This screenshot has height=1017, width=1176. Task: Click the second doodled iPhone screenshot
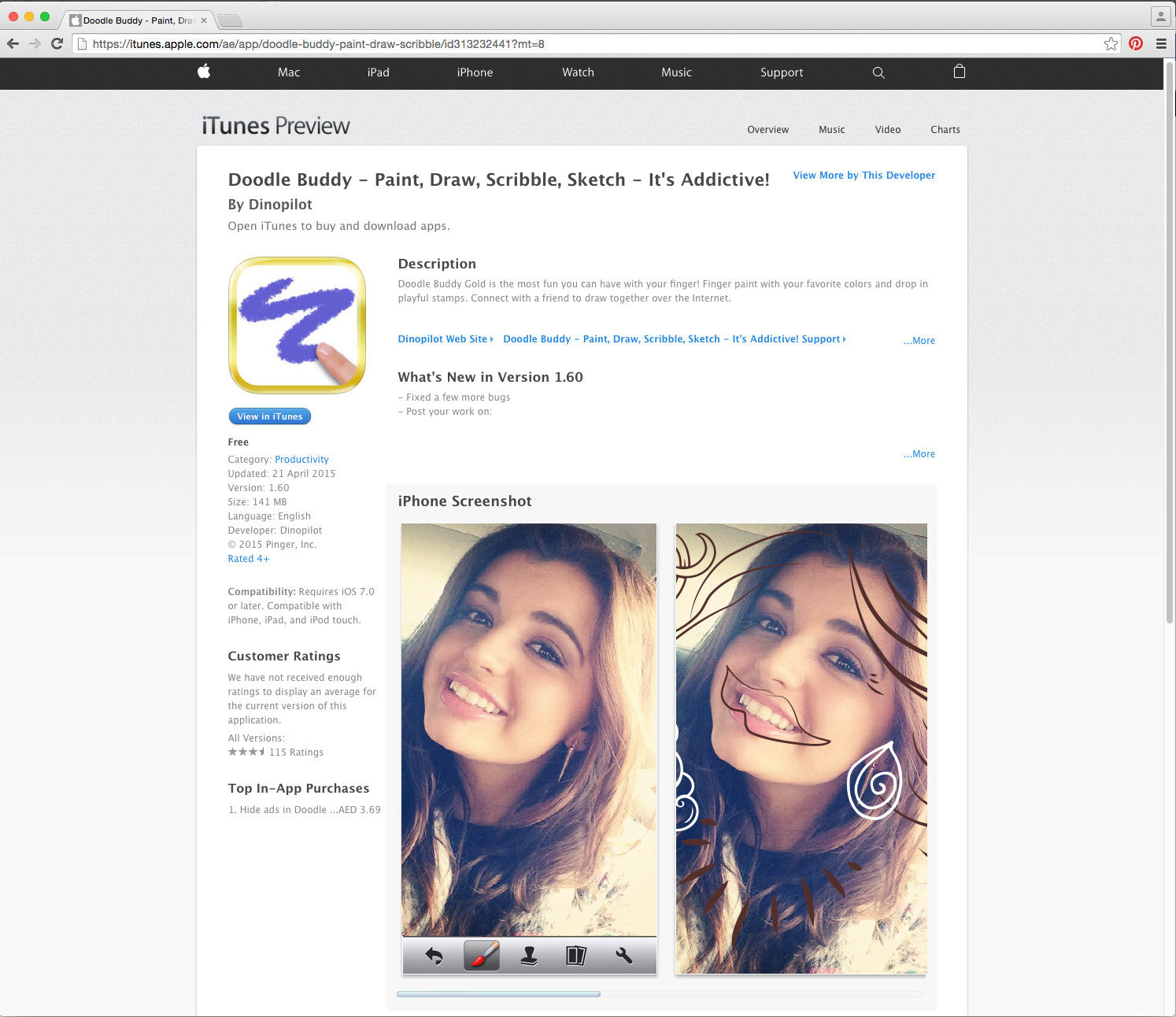tap(801, 749)
